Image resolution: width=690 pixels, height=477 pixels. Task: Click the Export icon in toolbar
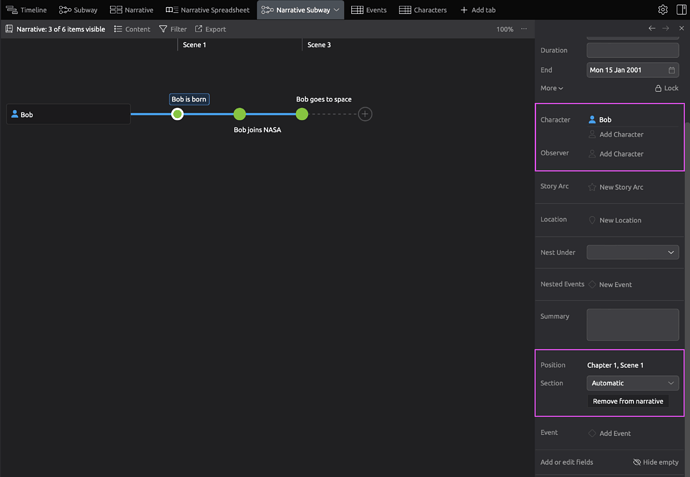pos(210,29)
